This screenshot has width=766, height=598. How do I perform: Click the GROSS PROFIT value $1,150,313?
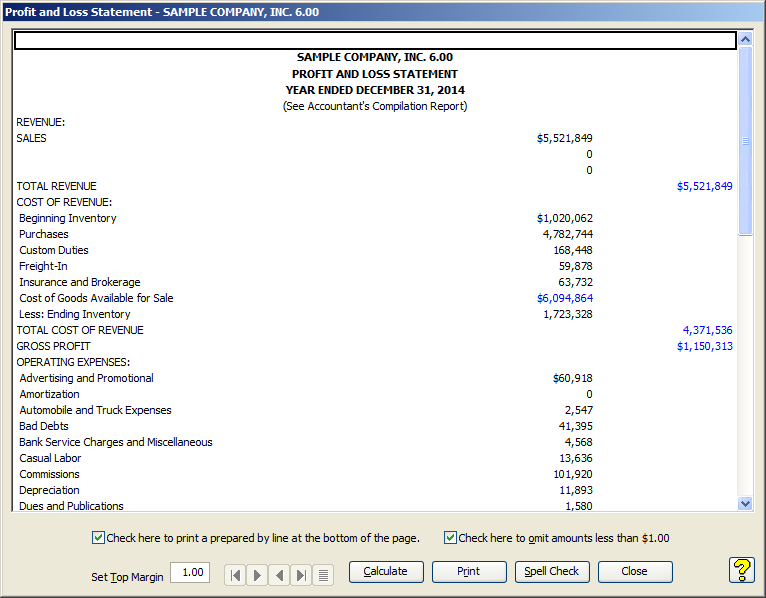tap(704, 346)
